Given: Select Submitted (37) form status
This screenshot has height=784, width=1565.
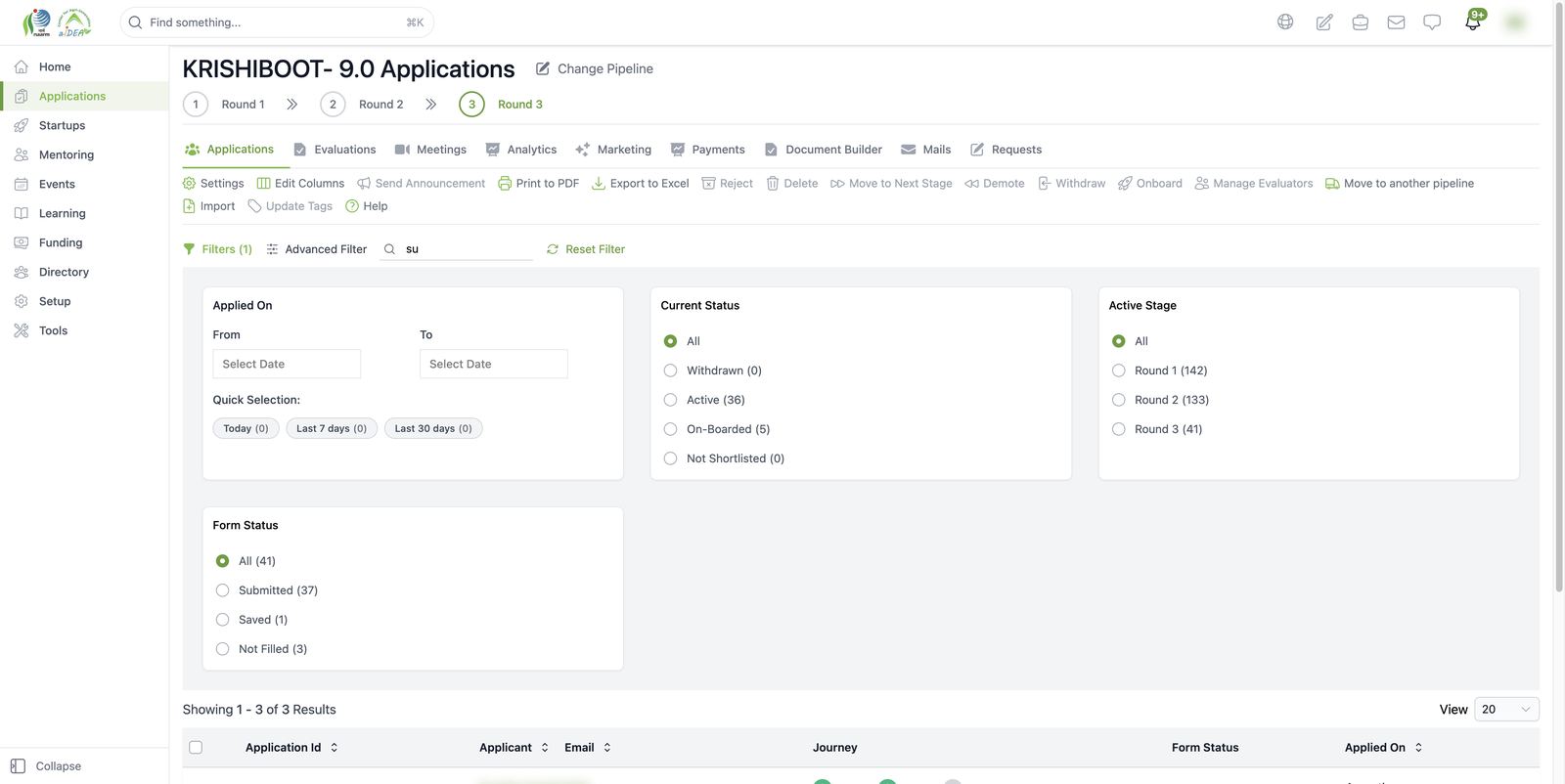Looking at the screenshot, I should point(222,590).
